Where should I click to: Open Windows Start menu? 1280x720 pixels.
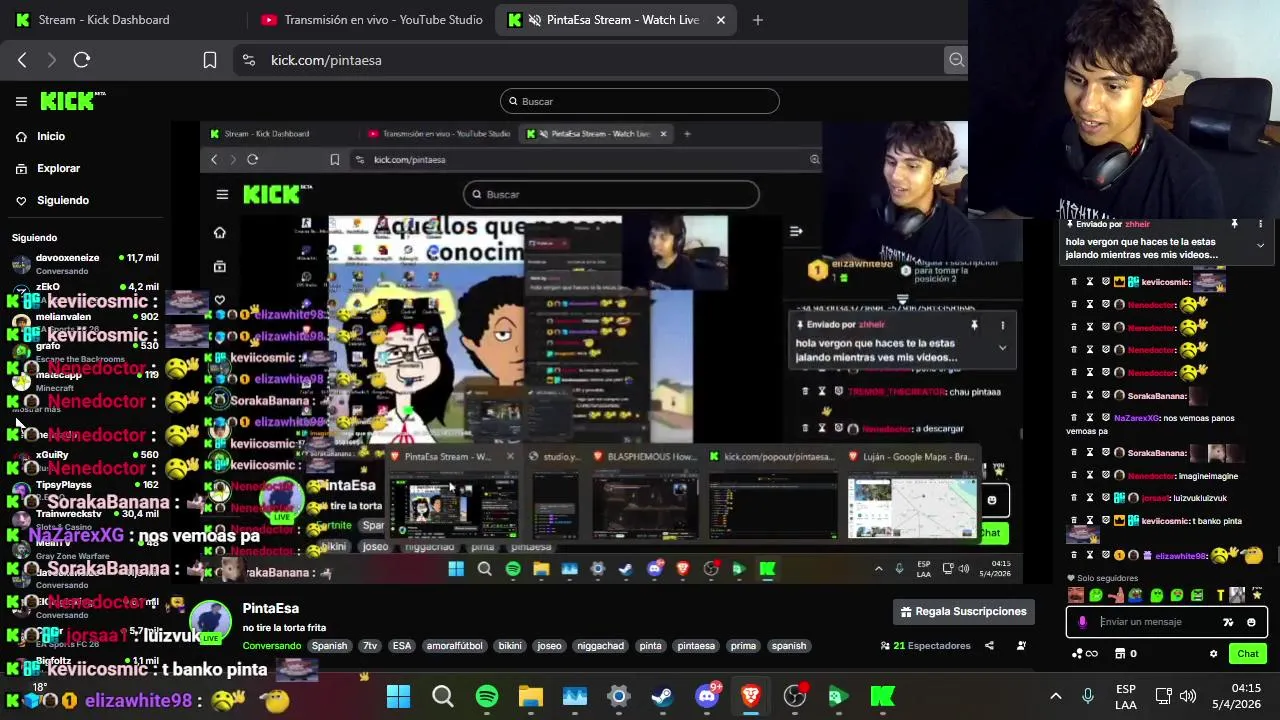(398, 696)
